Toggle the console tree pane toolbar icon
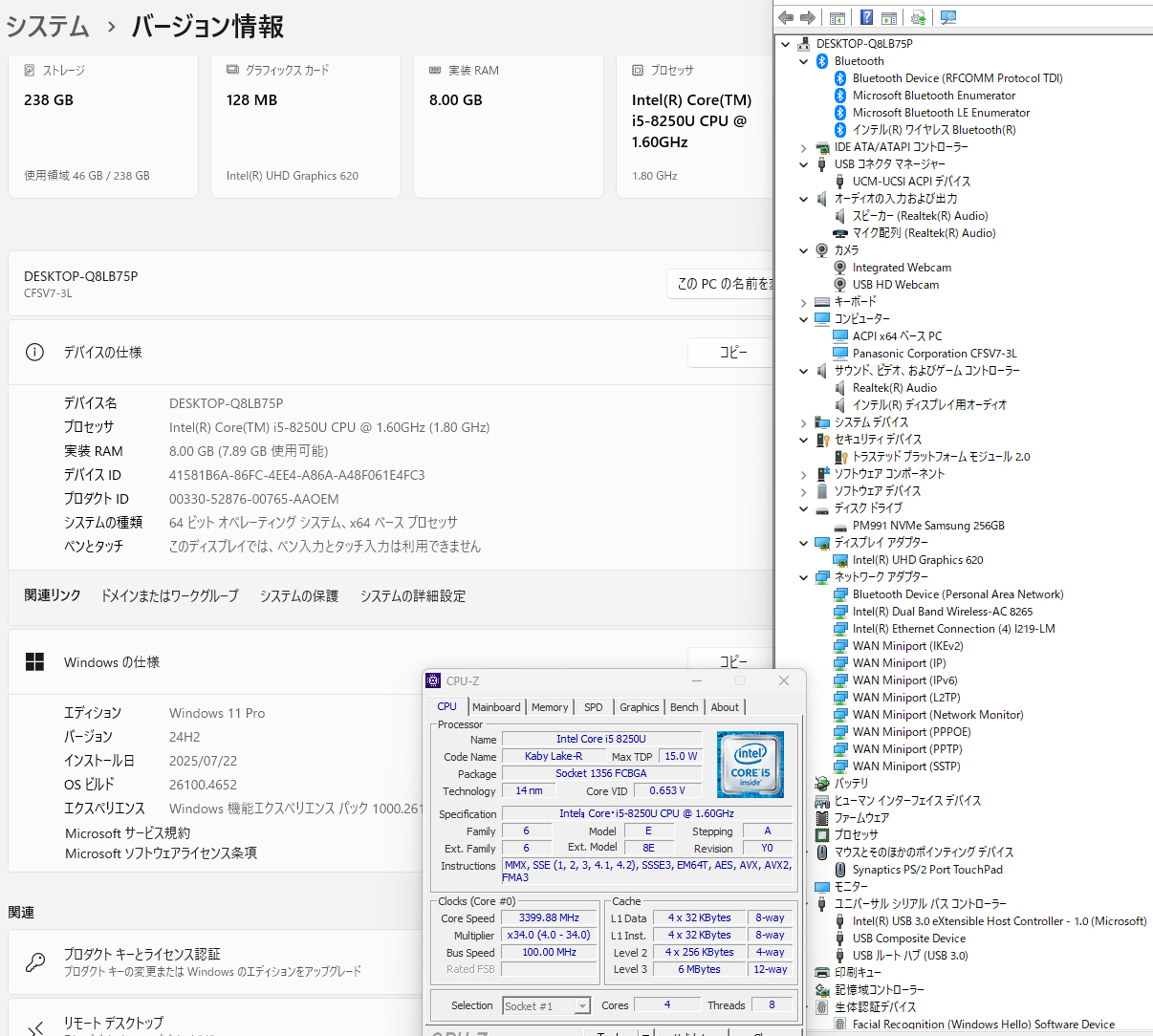Screen dimensions: 1153x1036 click(x=837, y=17)
